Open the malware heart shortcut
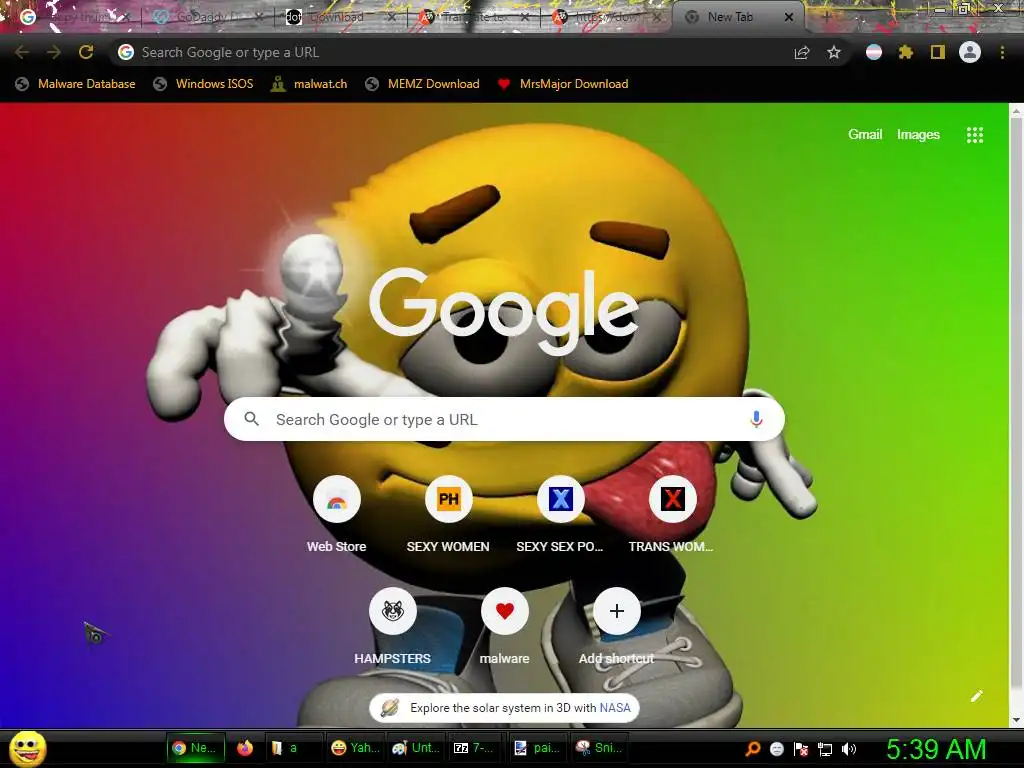 [504, 627]
